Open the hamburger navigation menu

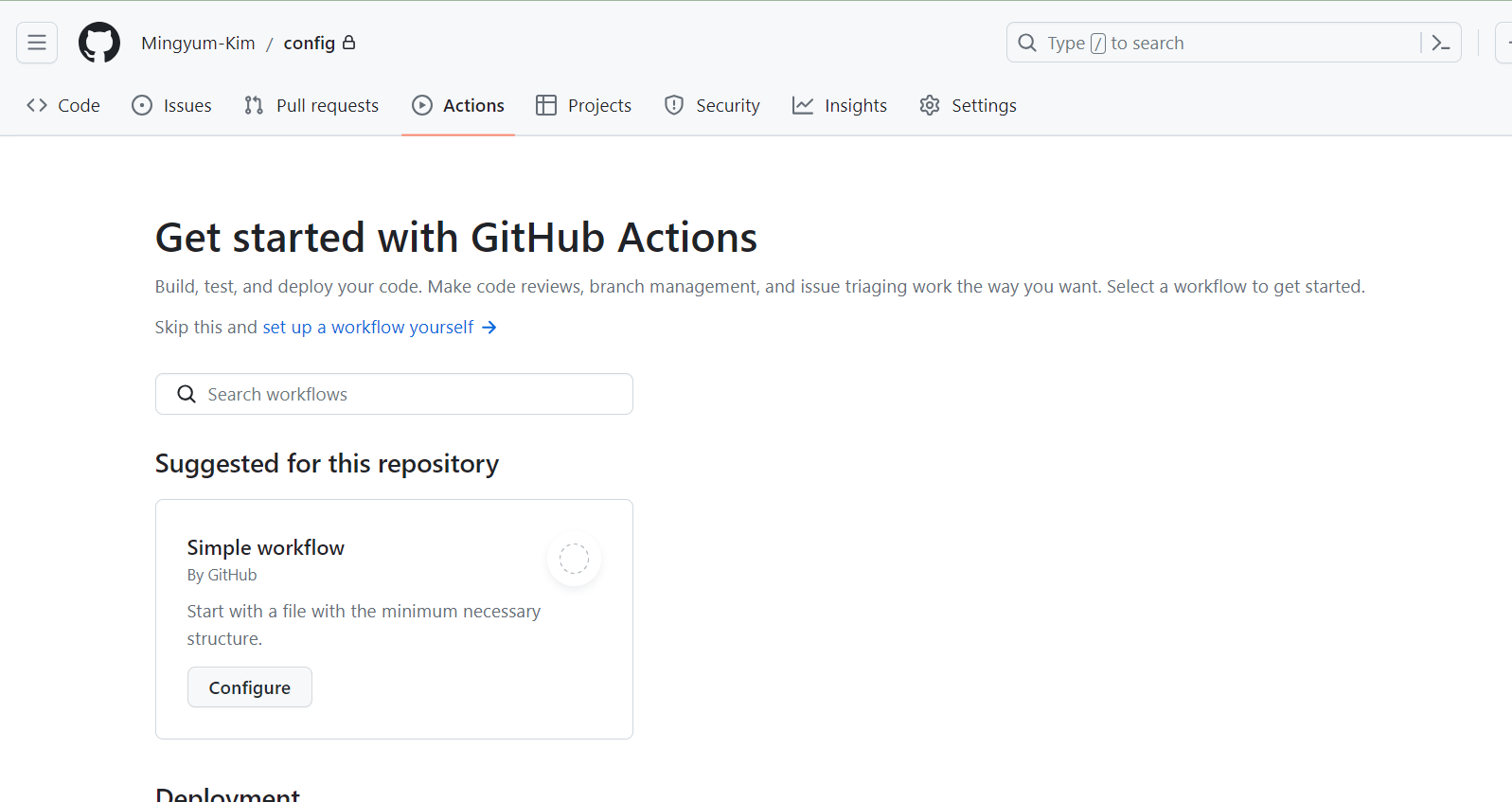[37, 43]
